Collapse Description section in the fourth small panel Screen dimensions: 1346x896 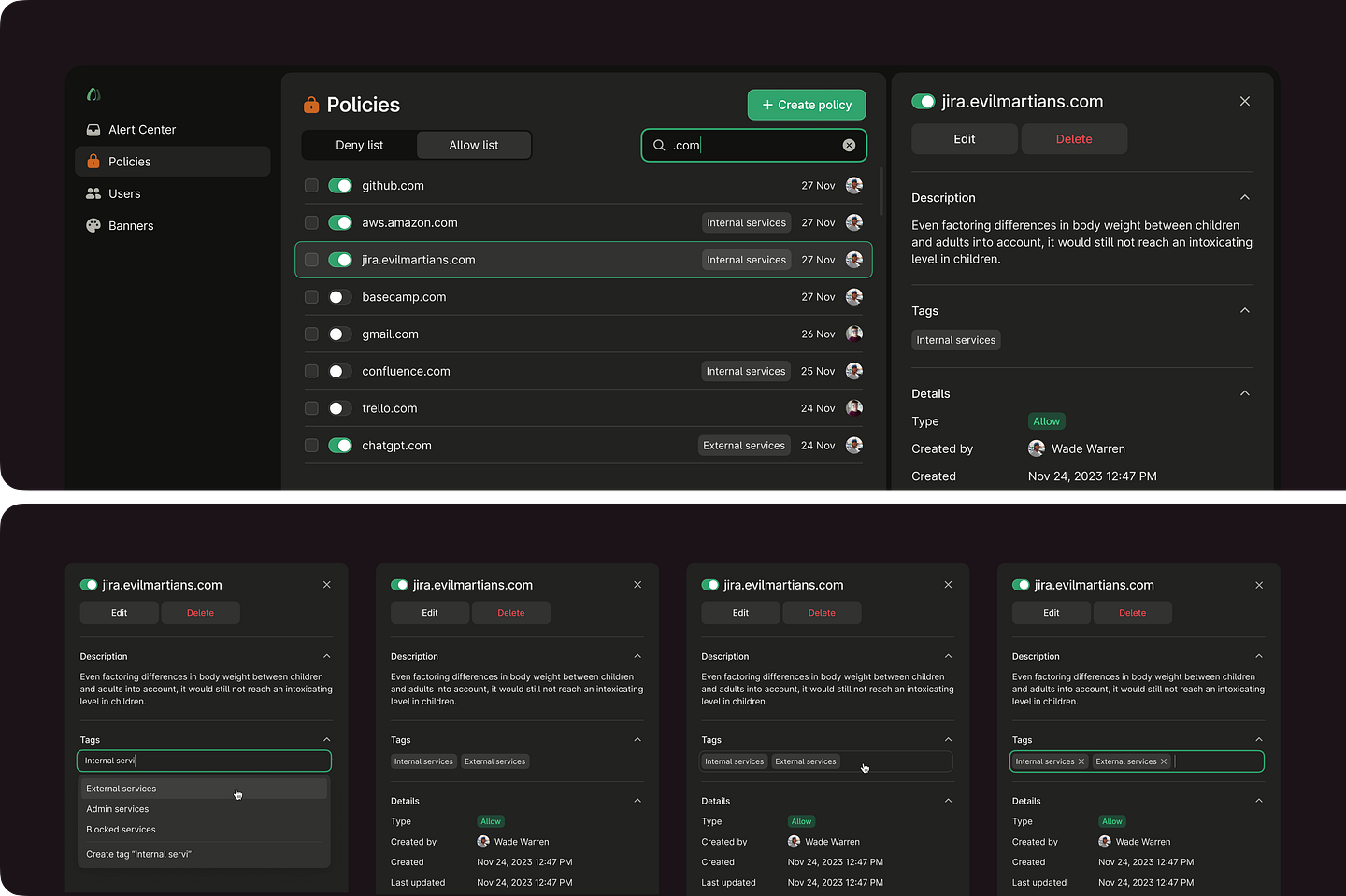click(x=1259, y=656)
